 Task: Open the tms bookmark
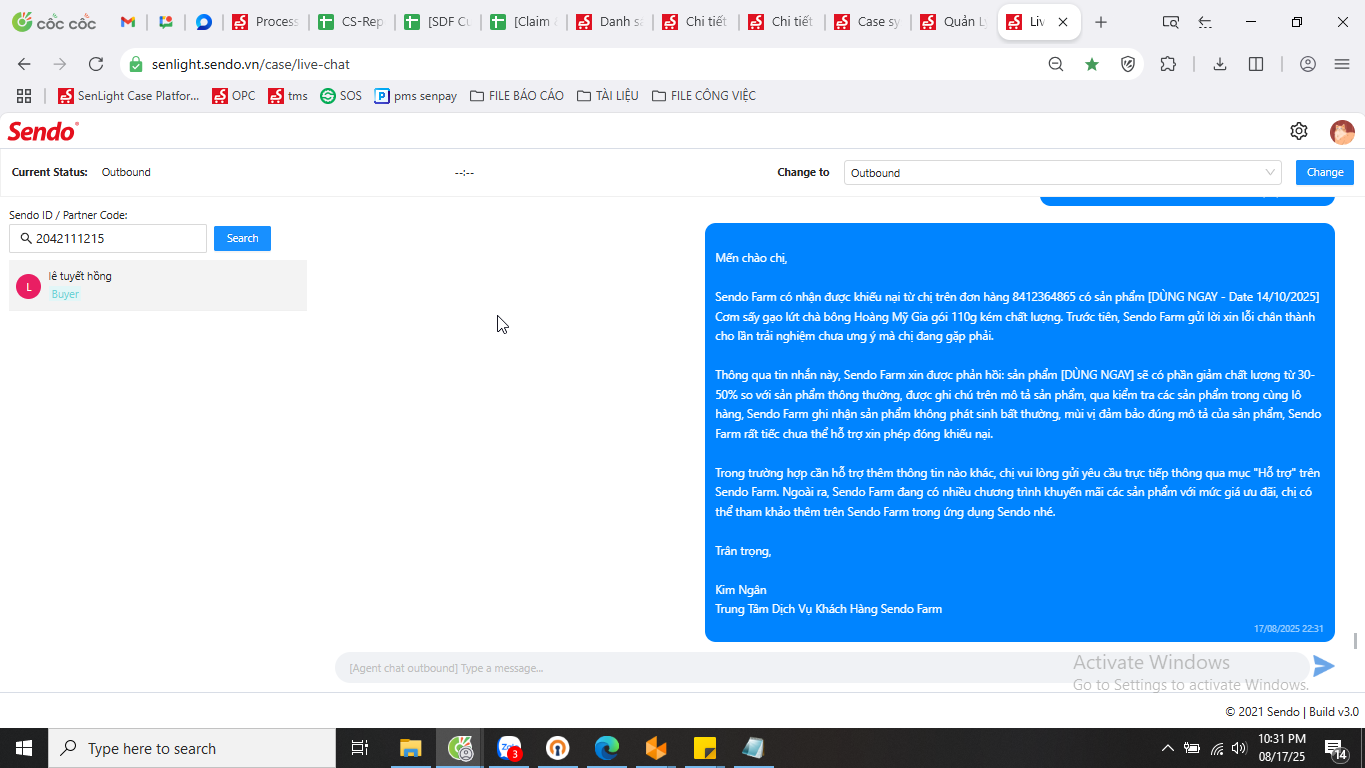[x=288, y=96]
